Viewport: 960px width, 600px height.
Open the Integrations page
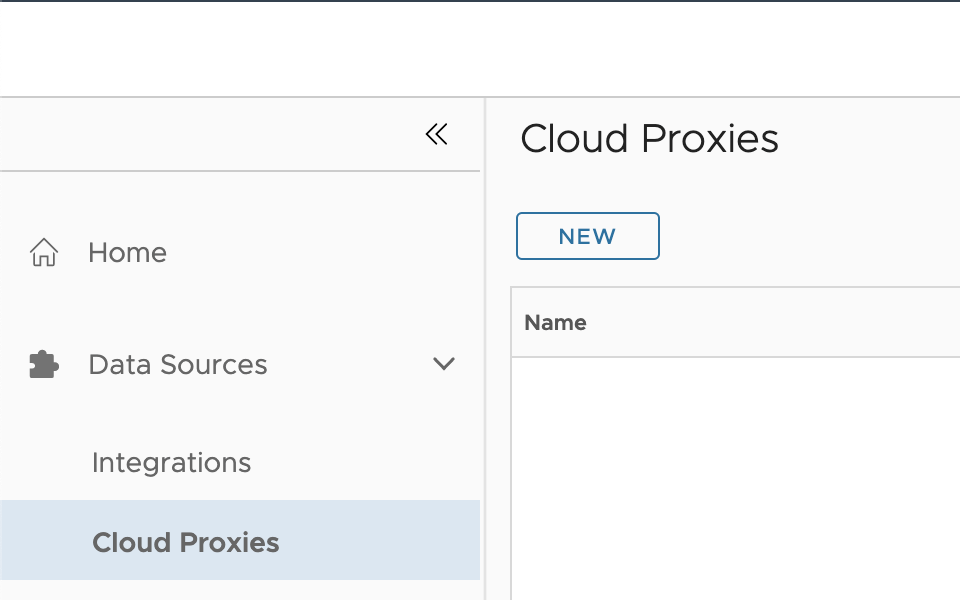click(x=171, y=463)
